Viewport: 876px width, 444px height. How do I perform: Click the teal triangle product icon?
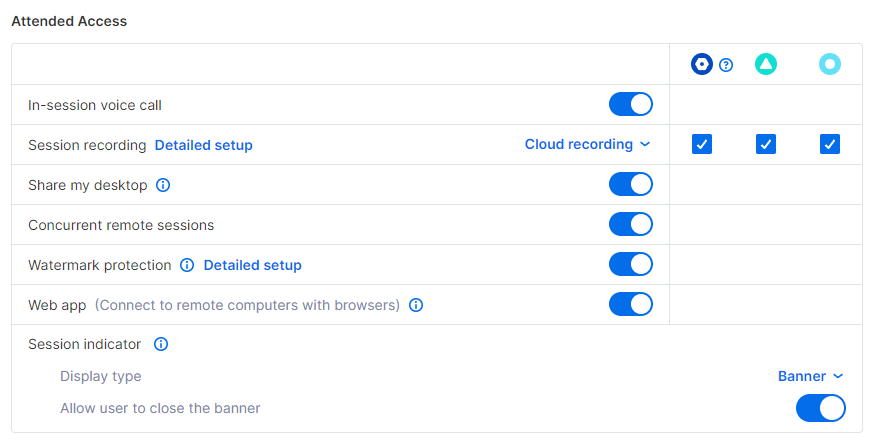tap(766, 64)
